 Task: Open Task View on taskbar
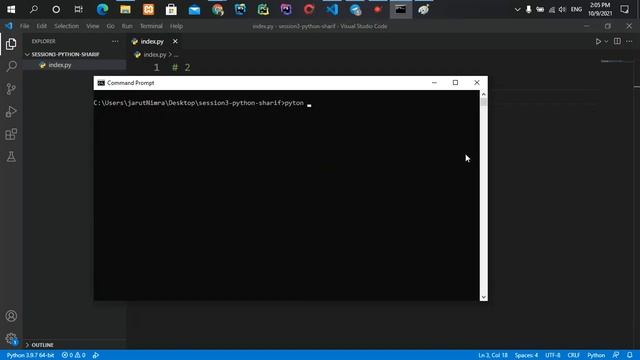pos(78,9)
